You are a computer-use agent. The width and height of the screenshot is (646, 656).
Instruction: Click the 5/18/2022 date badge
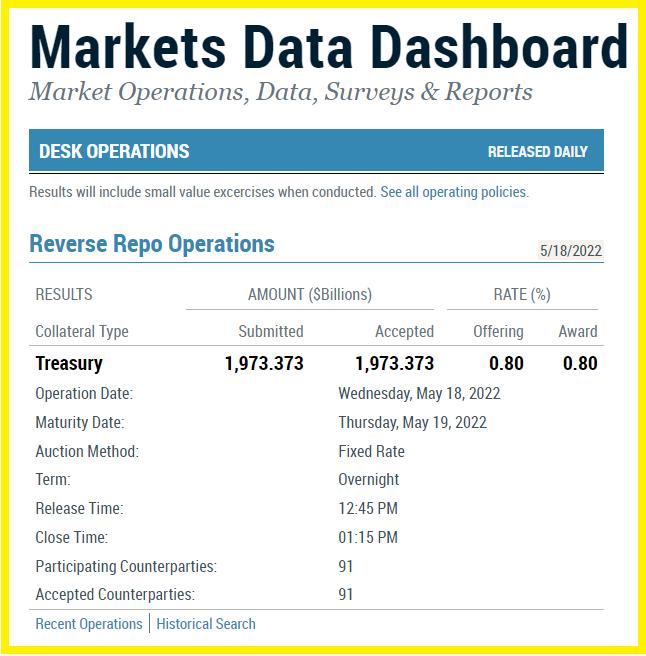pos(570,250)
